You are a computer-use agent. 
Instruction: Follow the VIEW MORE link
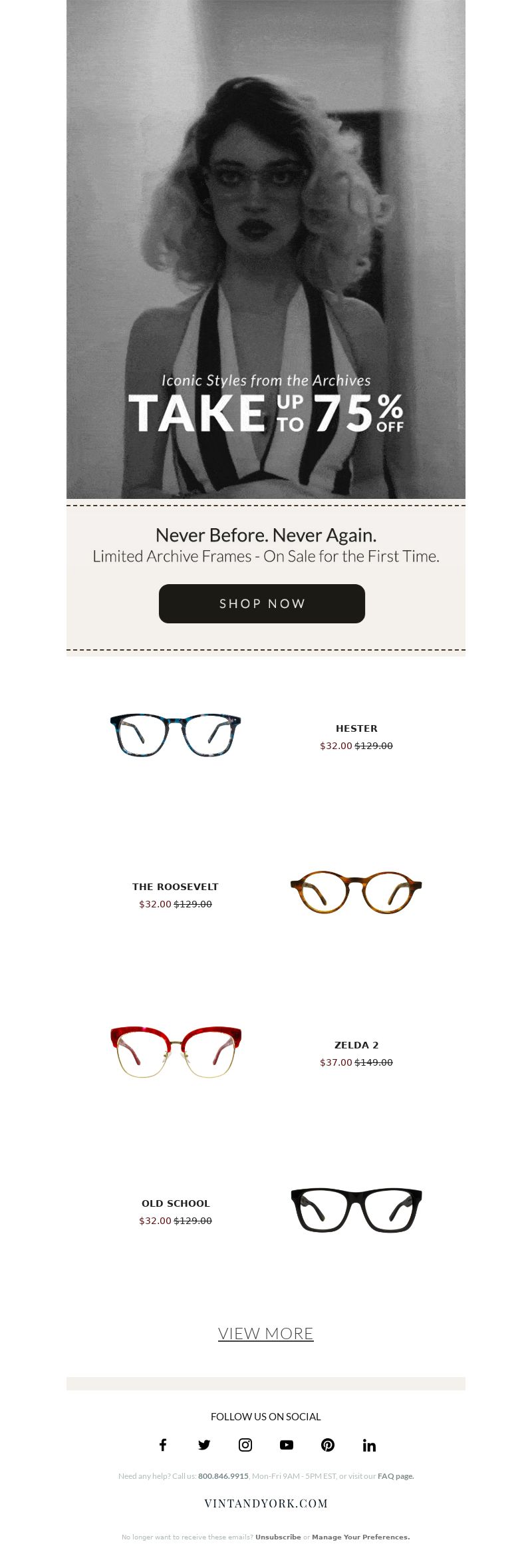[x=266, y=1333]
